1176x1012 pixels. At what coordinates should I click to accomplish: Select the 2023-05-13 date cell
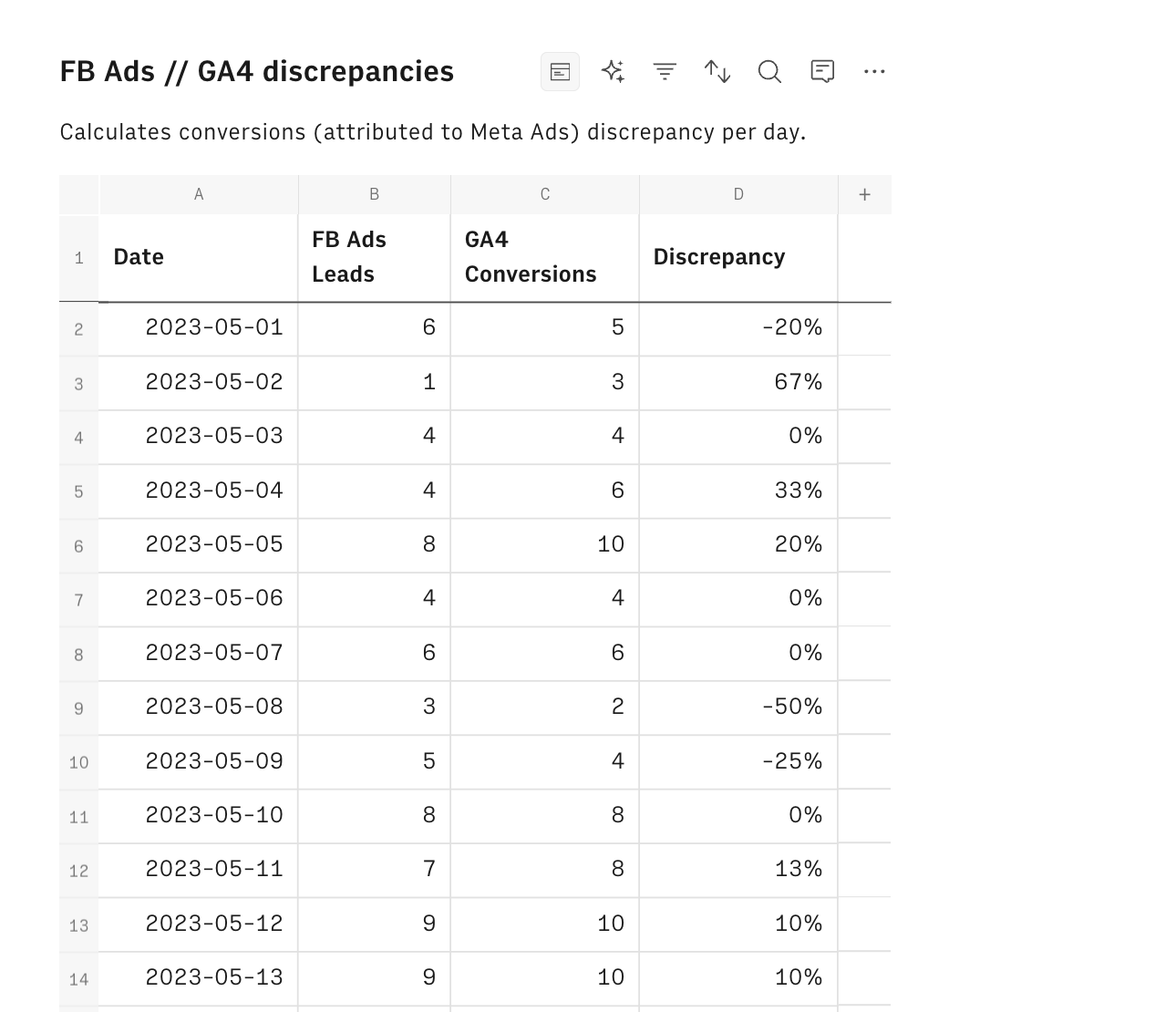[x=199, y=978]
